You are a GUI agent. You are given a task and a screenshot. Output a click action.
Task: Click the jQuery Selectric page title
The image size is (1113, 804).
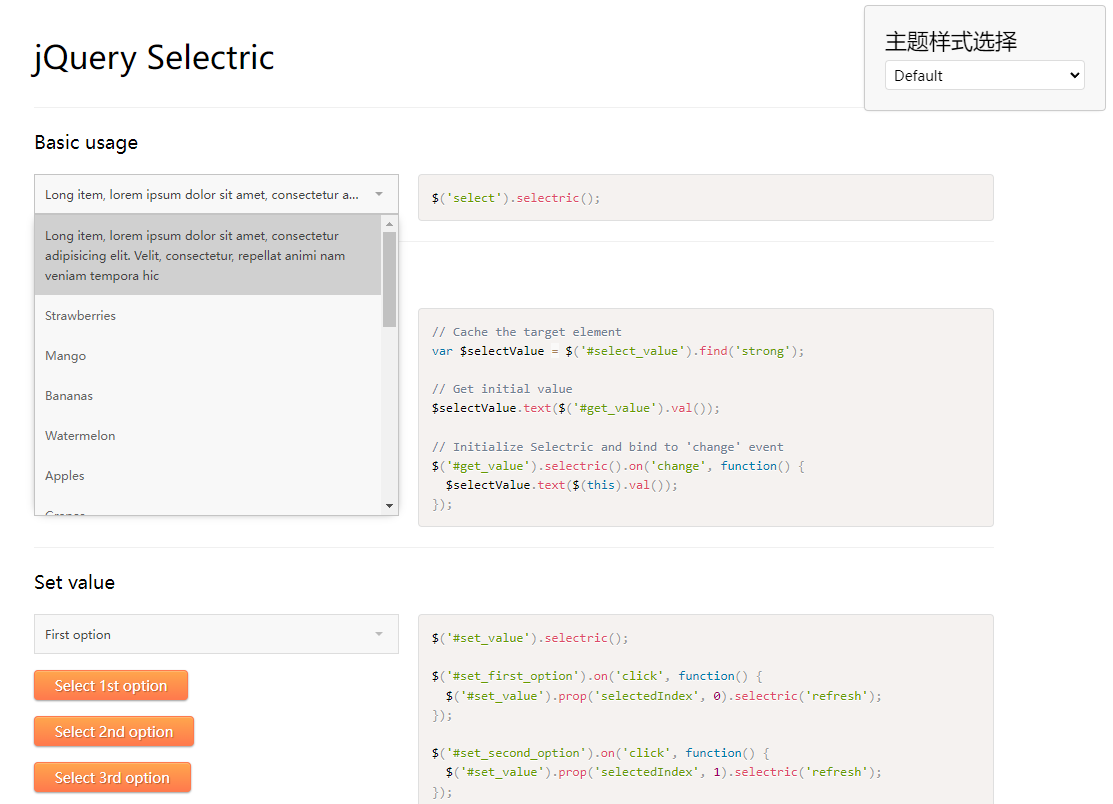pos(153,57)
